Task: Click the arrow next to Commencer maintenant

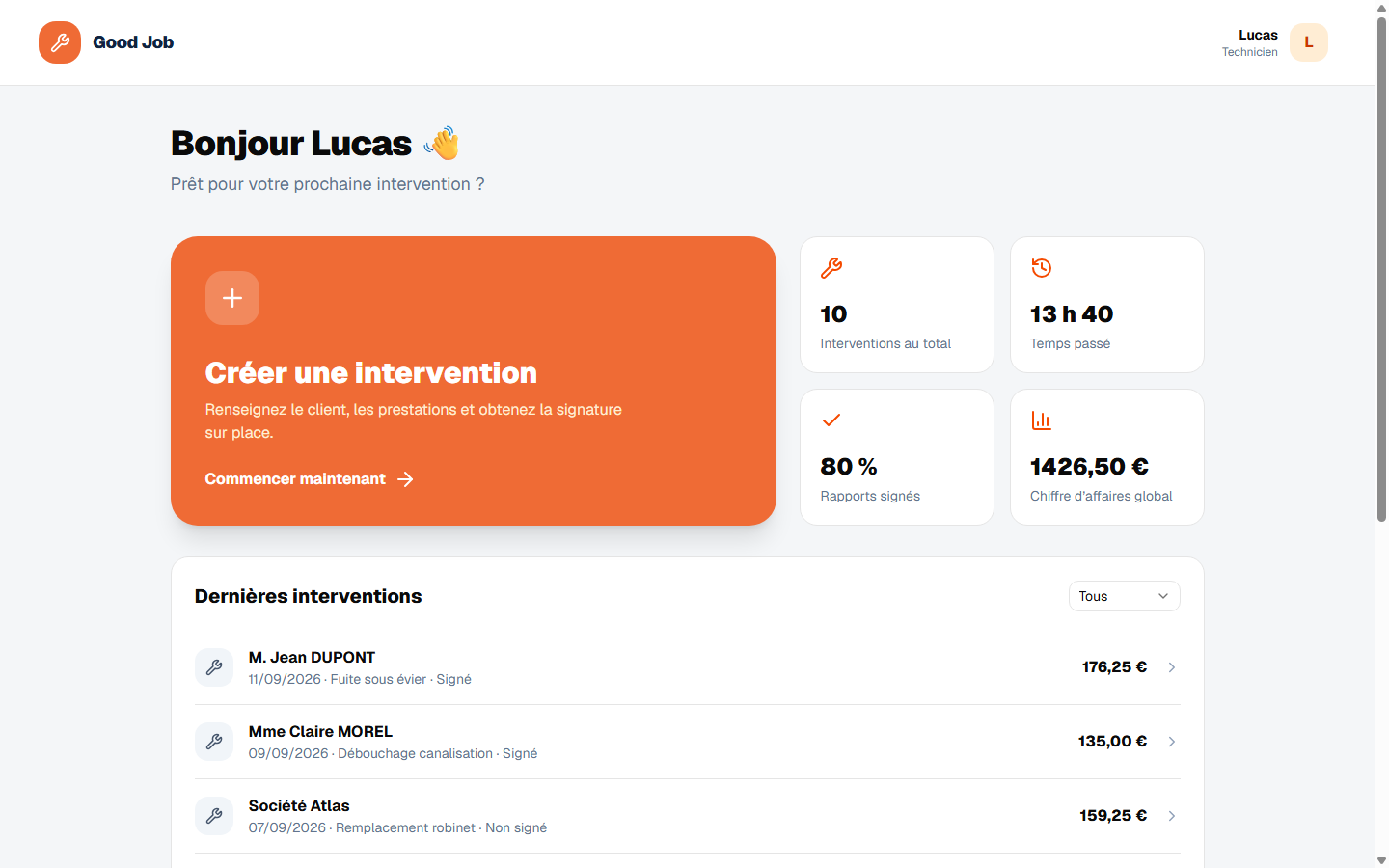Action: 406,479
